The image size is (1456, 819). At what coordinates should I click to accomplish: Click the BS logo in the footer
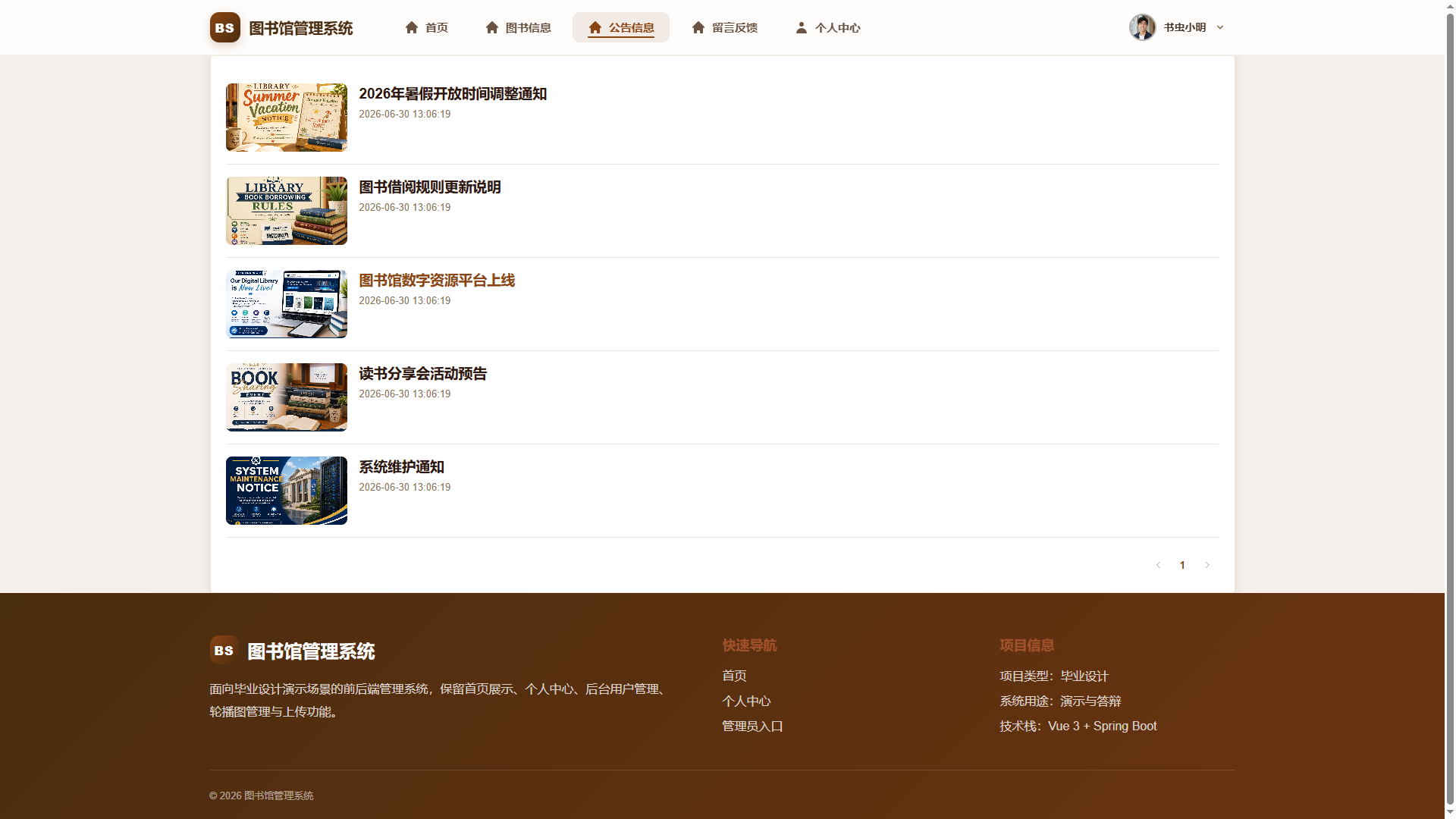pyautogui.click(x=224, y=651)
